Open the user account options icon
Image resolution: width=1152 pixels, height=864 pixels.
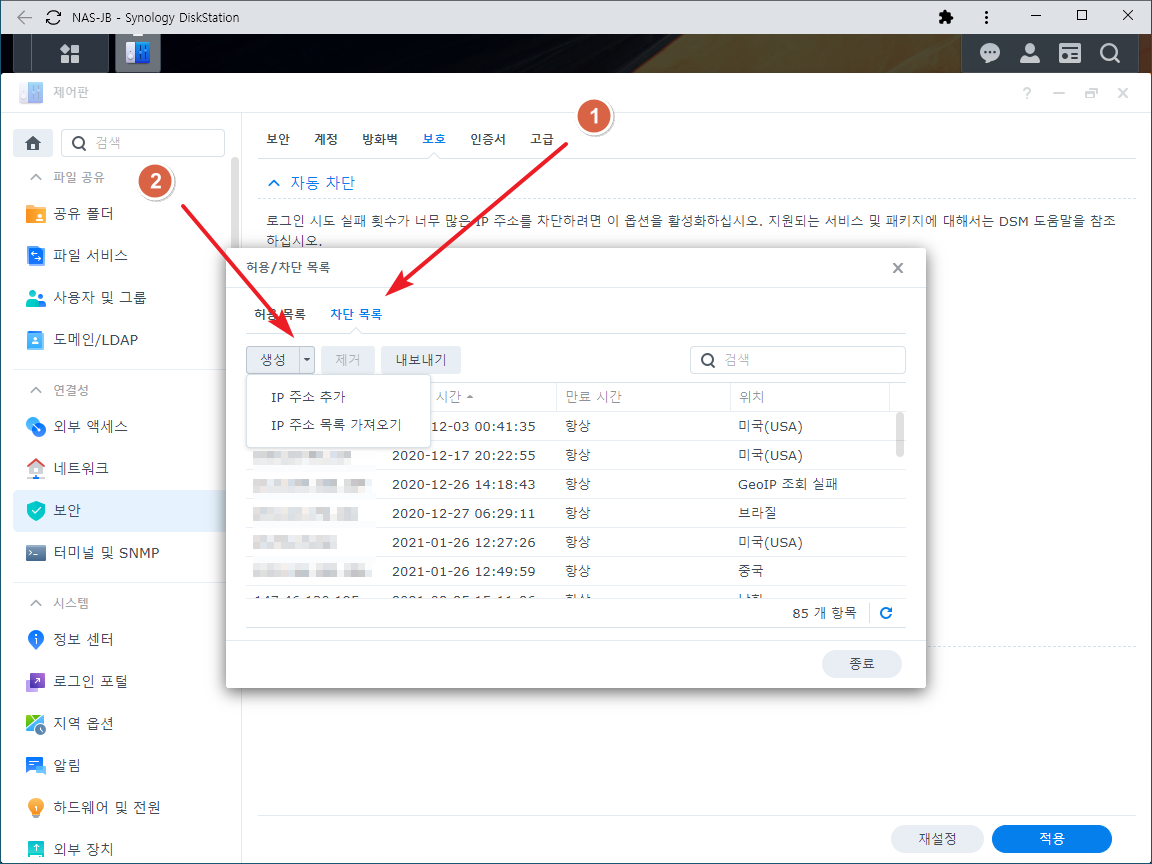click(x=1029, y=53)
